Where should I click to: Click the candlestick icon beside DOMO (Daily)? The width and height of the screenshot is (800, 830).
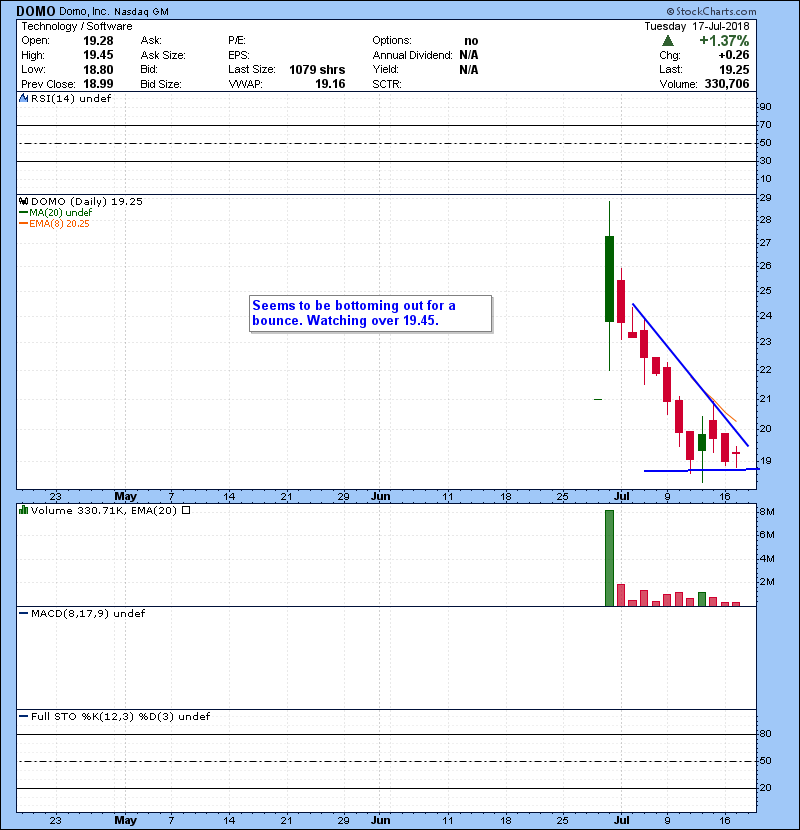[x=23, y=201]
